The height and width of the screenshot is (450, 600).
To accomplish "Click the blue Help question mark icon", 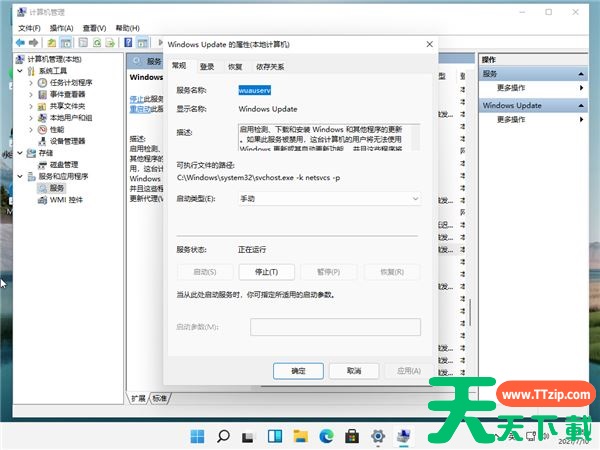I will point(128,43).
